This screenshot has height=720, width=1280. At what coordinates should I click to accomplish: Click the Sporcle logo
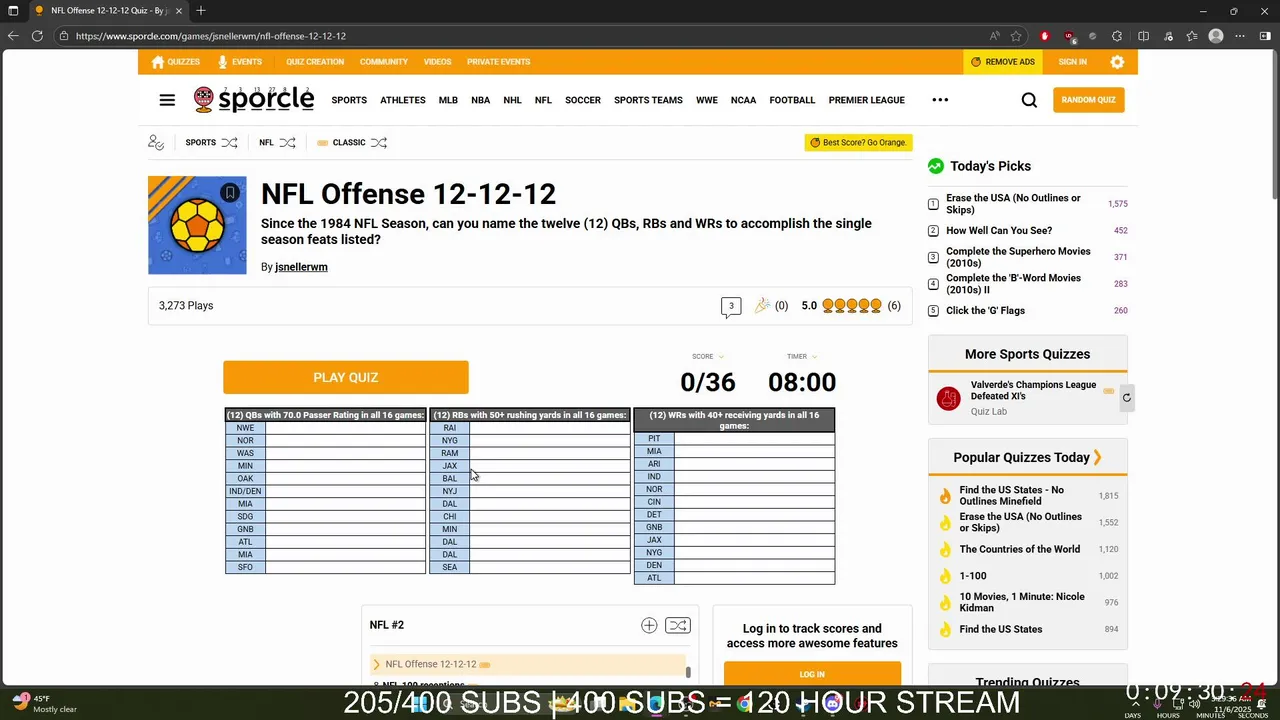pyautogui.click(x=254, y=99)
